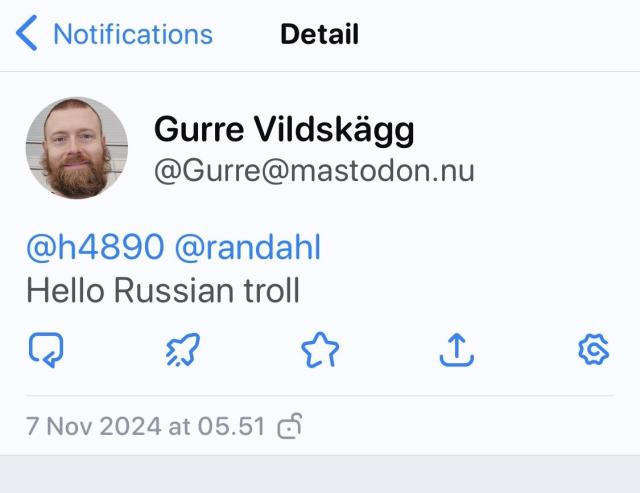Reply to the post via speech bubble icon
This screenshot has width=640, height=493.
pyautogui.click(x=46, y=350)
